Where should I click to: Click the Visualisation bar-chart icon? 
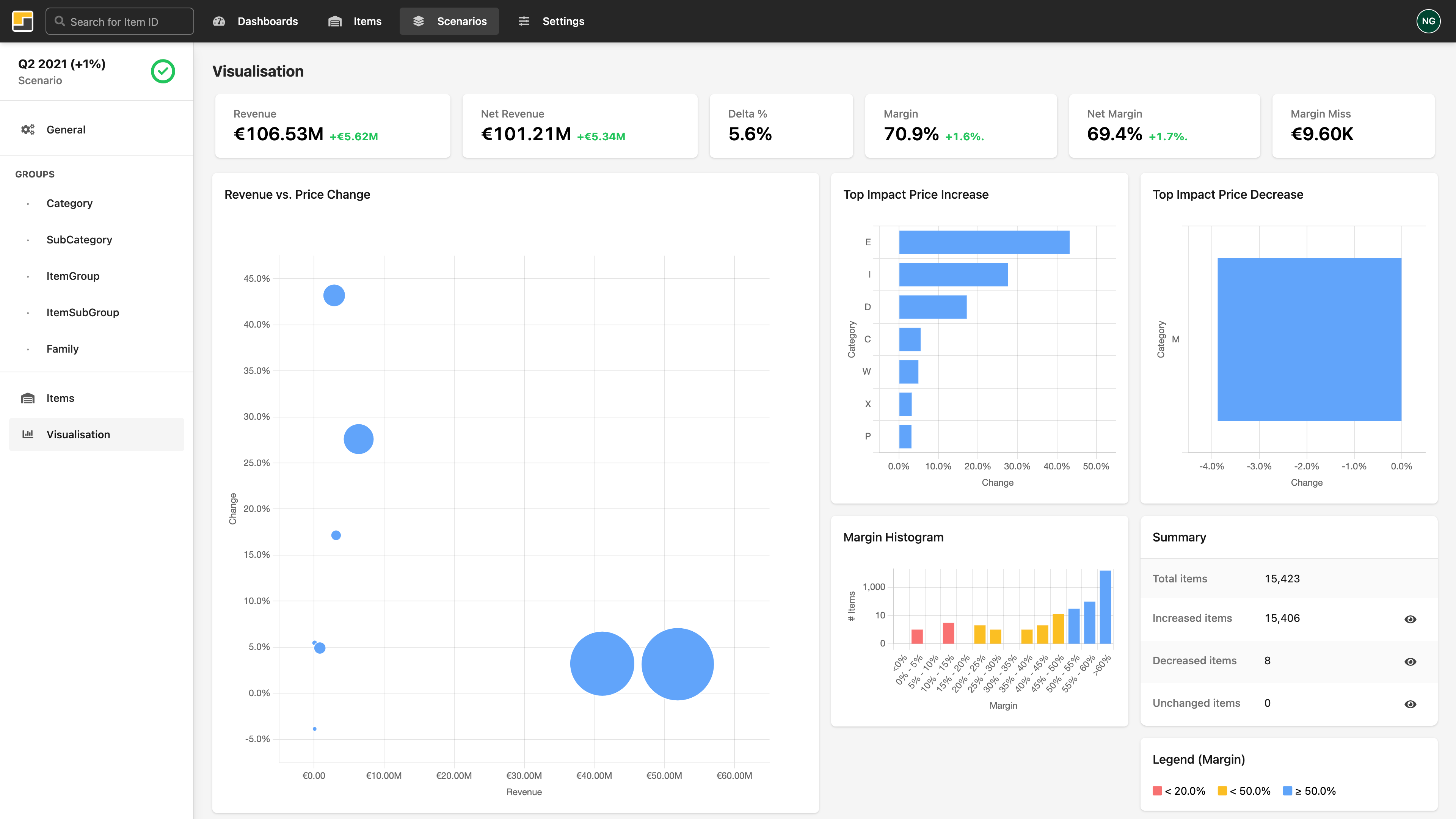28,434
